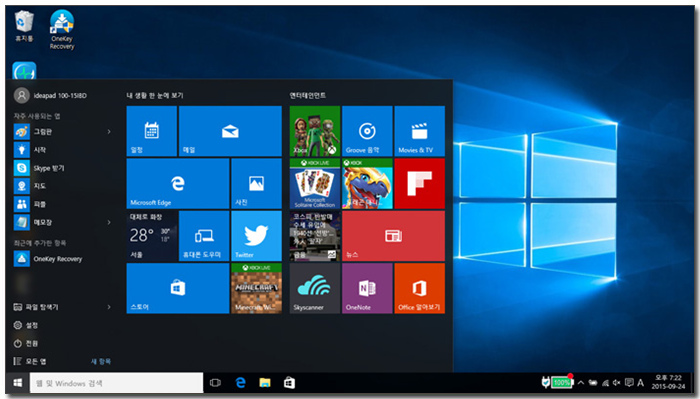Open Maps (지도) app entry
This screenshot has width=700, height=399.
[x=62, y=186]
